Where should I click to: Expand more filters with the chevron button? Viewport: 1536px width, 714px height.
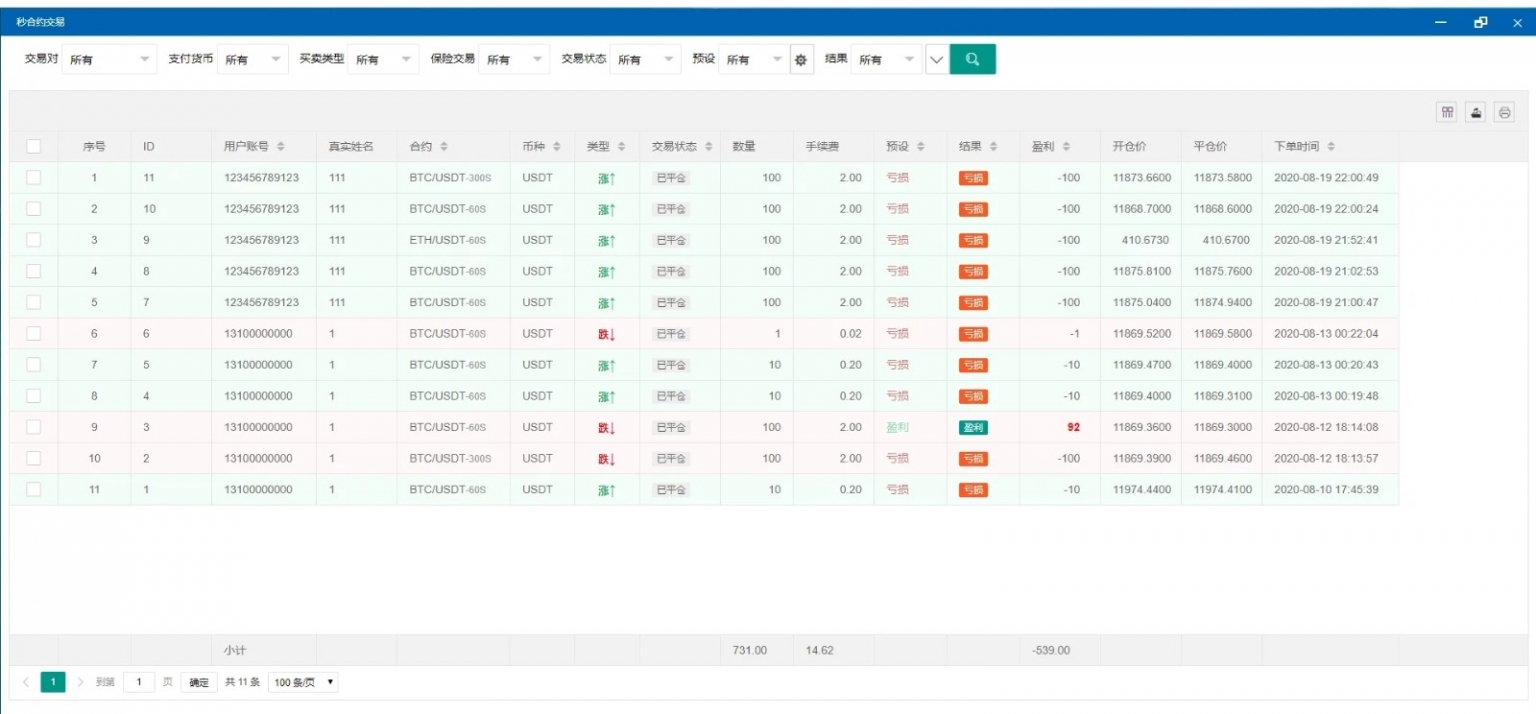936,60
